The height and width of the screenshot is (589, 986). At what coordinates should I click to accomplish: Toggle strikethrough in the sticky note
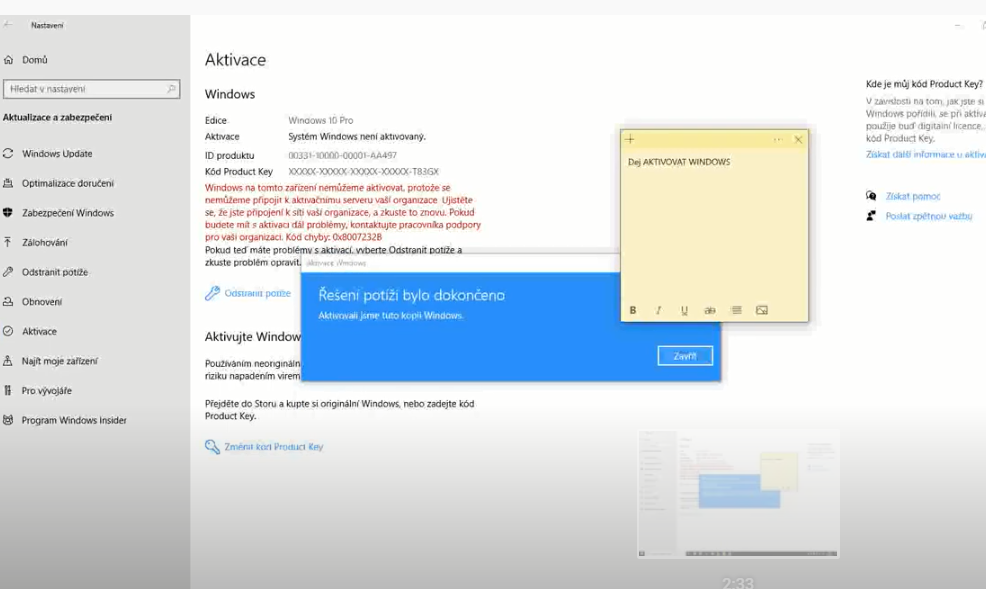pos(710,310)
